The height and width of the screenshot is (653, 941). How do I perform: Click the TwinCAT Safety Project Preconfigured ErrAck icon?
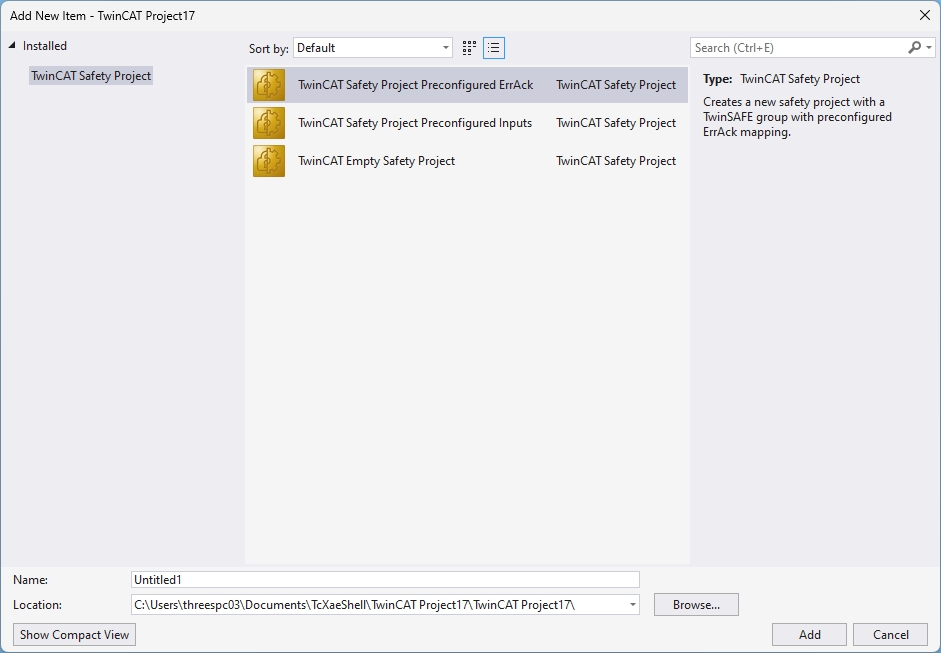pos(269,85)
